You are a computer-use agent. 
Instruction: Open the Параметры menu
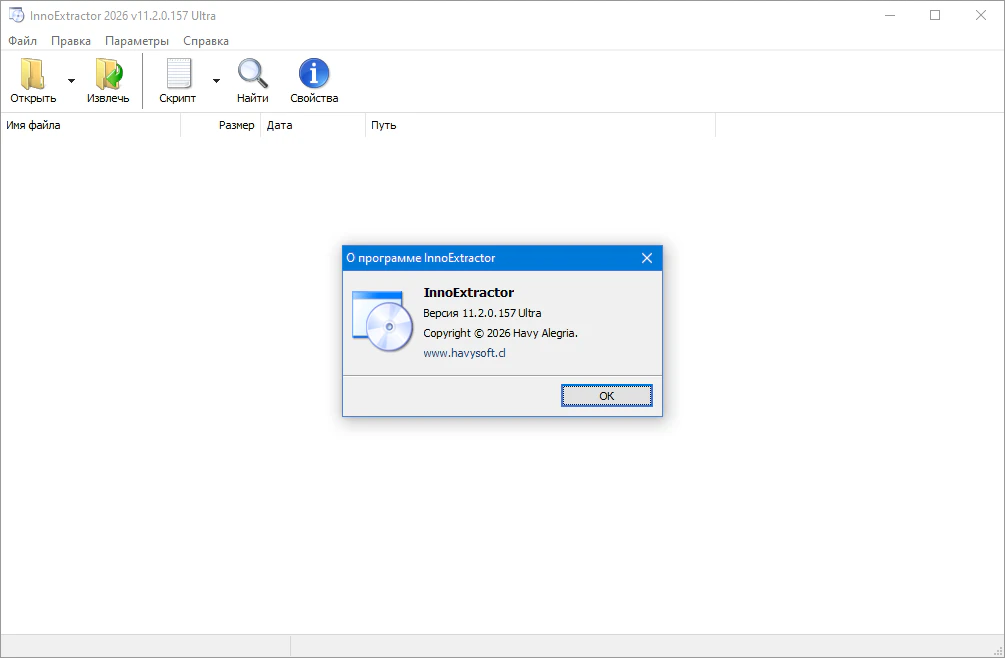(137, 41)
